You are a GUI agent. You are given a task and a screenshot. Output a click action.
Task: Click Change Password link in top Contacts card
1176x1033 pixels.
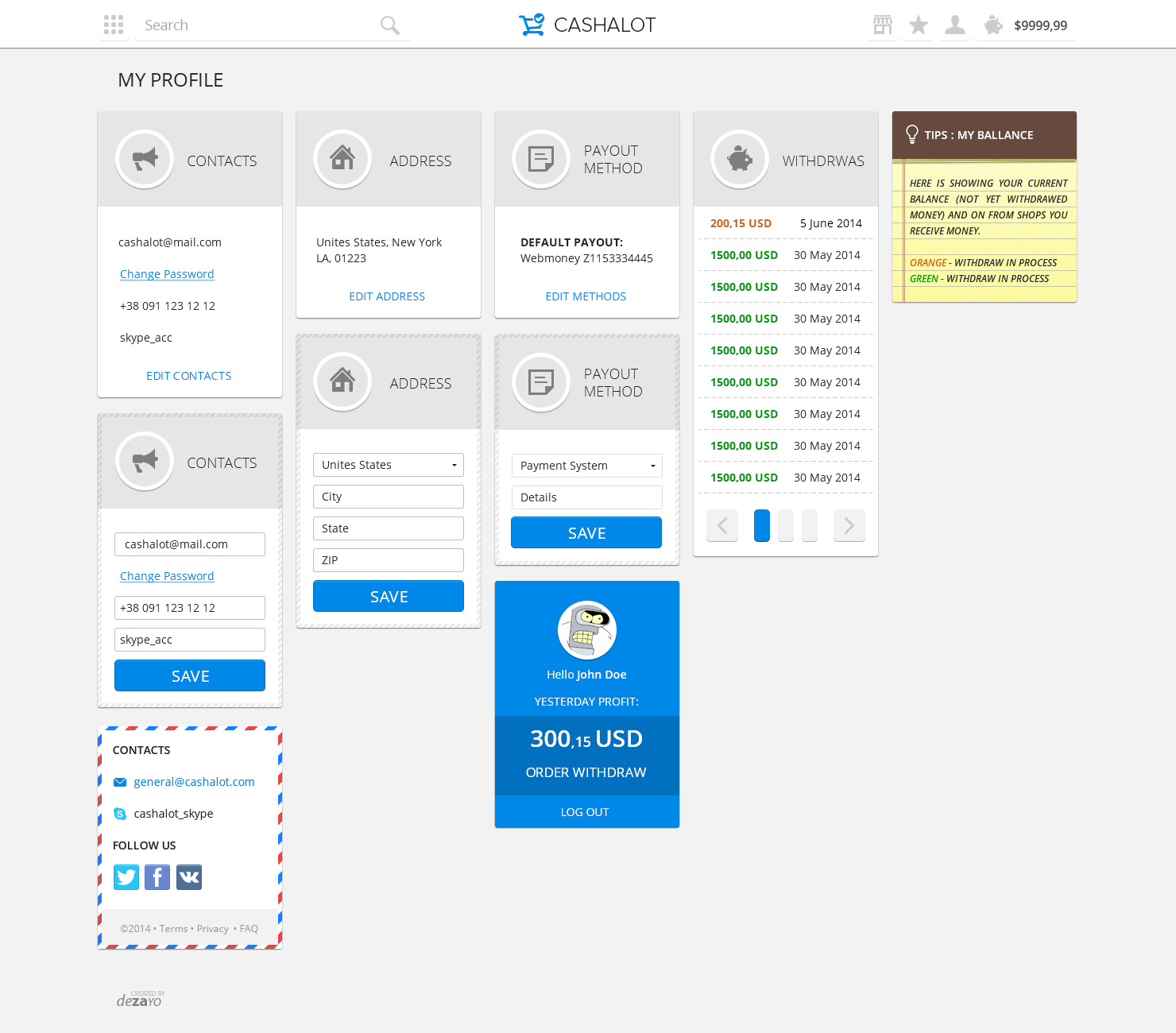tap(167, 274)
